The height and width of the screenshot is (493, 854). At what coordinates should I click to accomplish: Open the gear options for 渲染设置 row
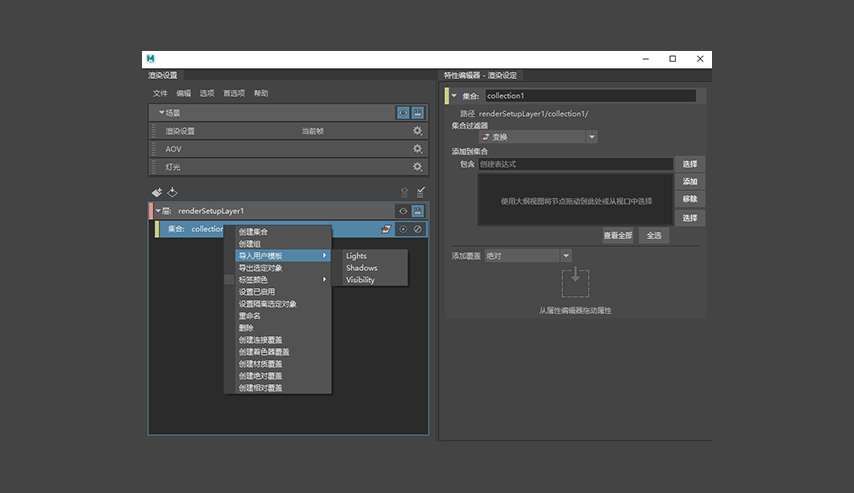417,131
